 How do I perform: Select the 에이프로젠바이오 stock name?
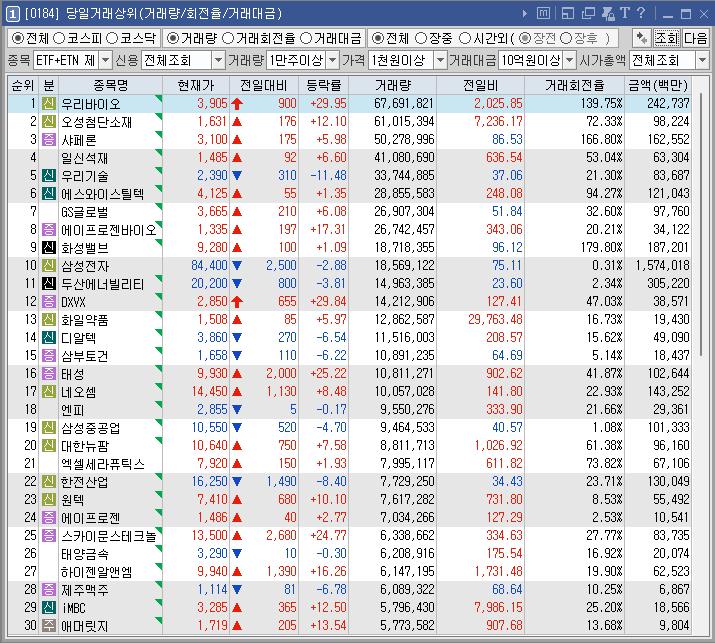pos(109,230)
